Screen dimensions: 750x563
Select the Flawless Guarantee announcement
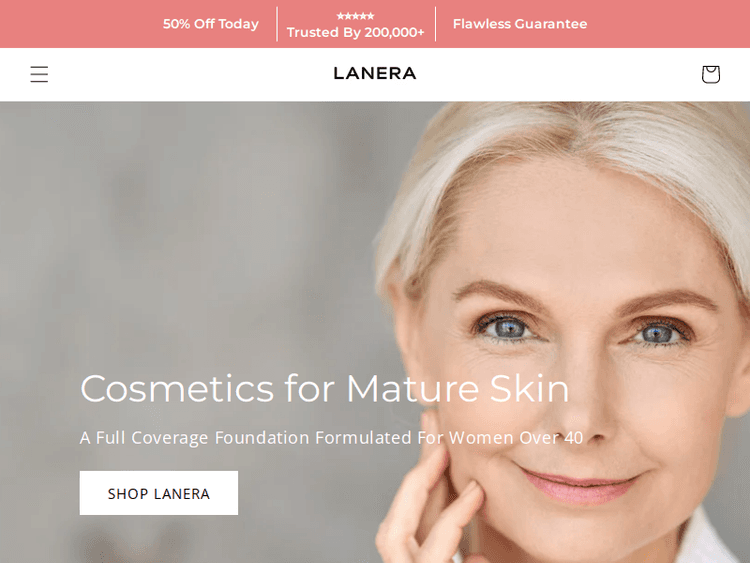click(x=520, y=24)
